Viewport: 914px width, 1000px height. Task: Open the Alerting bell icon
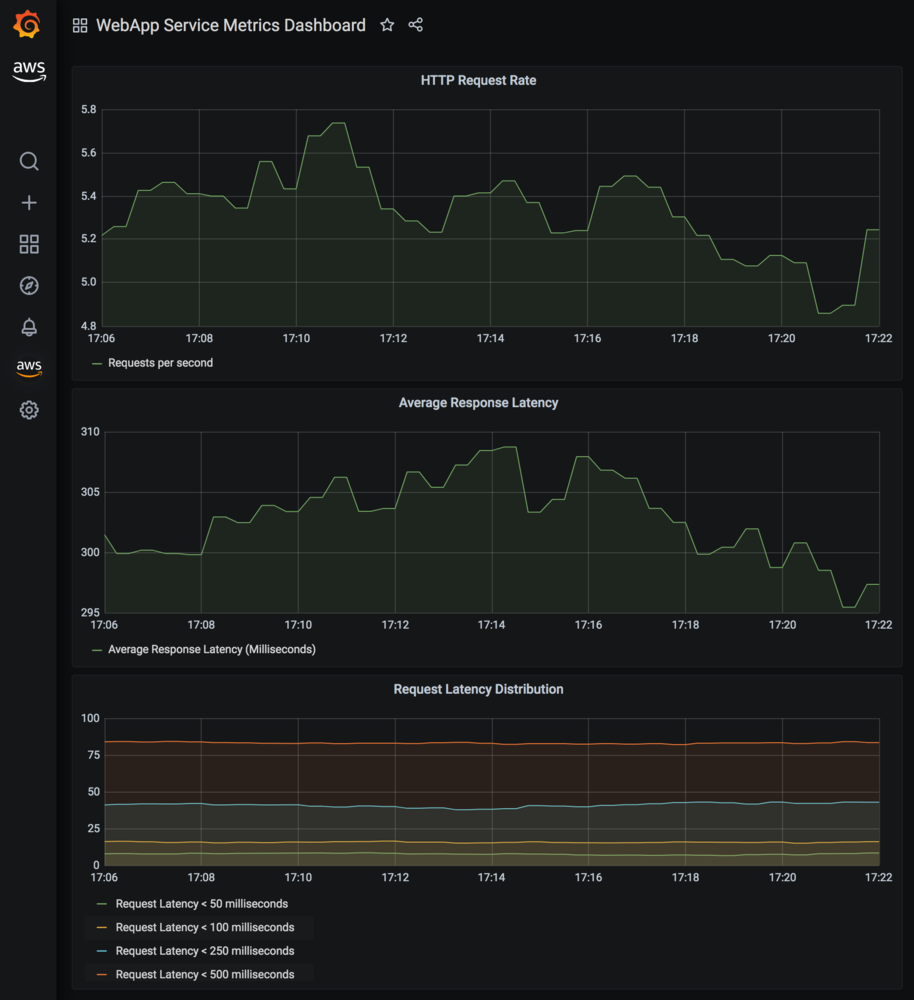[28, 327]
